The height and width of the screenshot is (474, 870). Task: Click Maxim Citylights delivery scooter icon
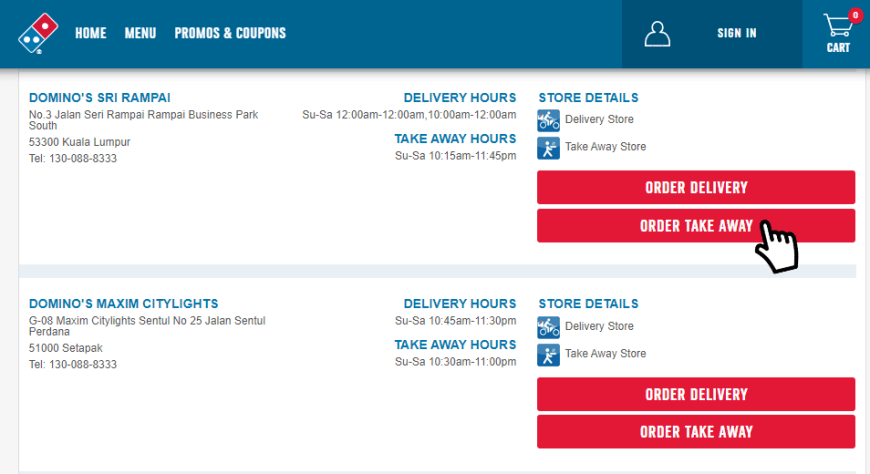[x=548, y=327]
